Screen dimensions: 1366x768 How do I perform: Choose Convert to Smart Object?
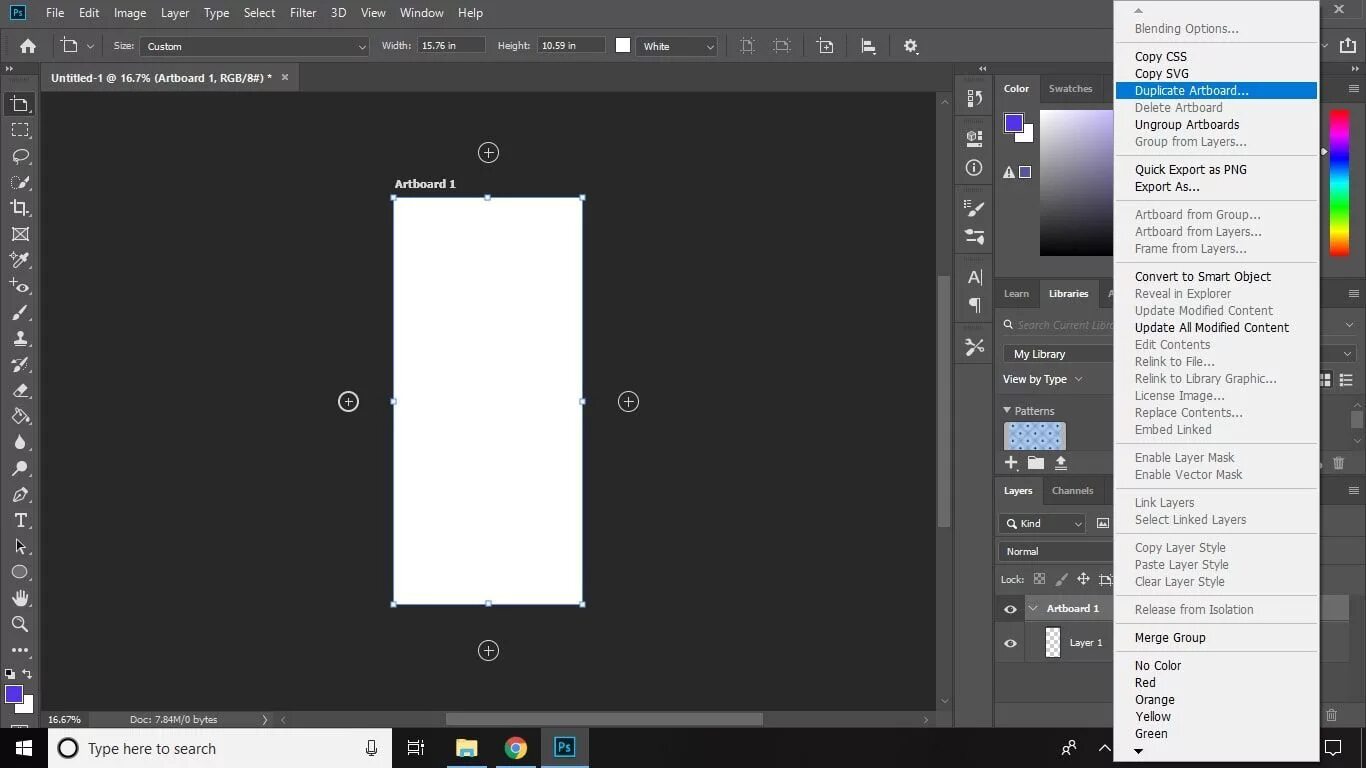point(1203,277)
